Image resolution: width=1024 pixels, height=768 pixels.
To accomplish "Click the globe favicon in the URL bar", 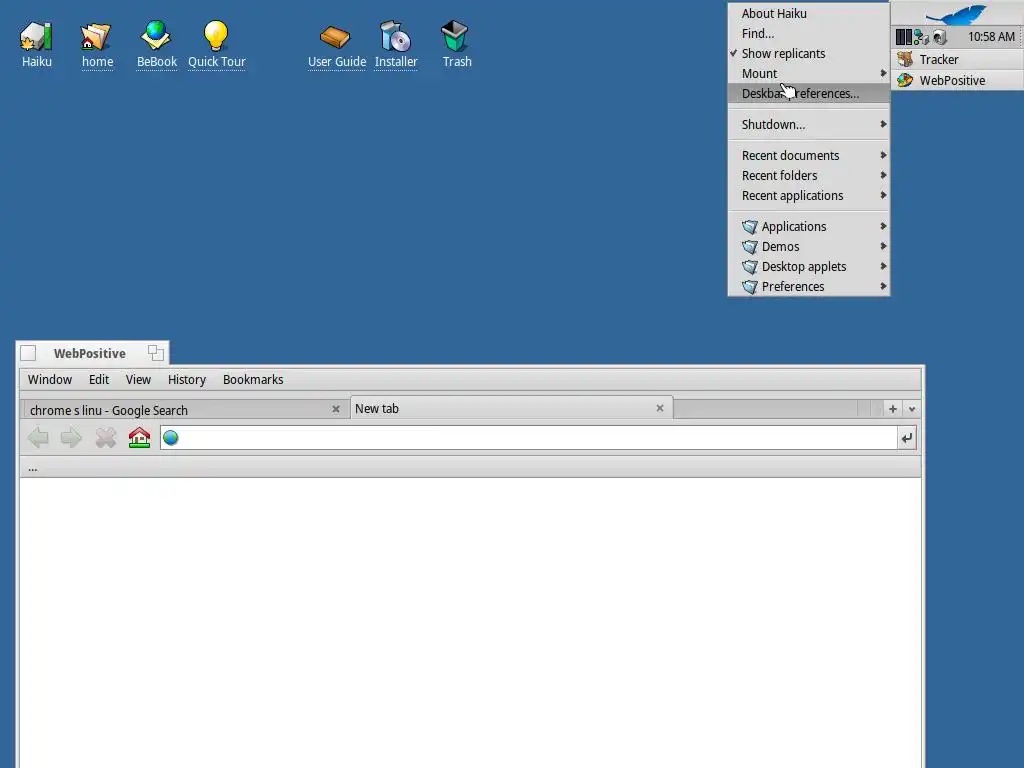I will pyautogui.click(x=170, y=438).
